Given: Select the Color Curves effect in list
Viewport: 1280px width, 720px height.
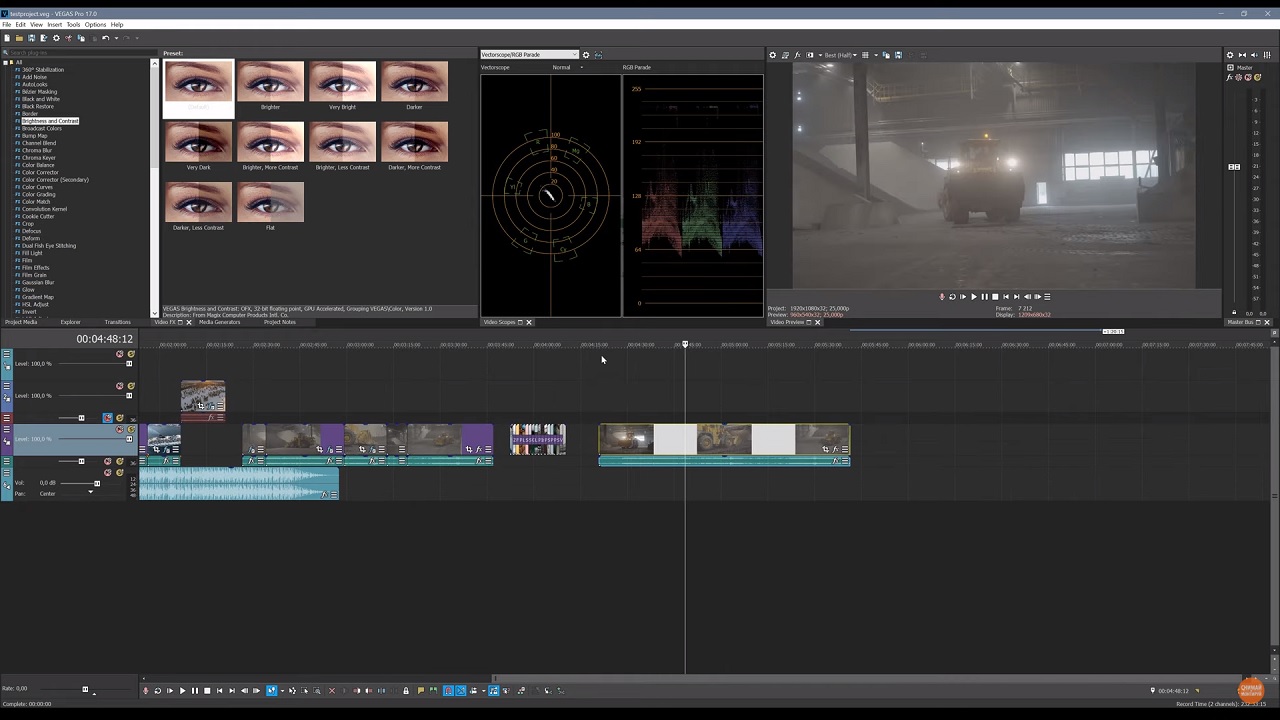Looking at the screenshot, I should pyautogui.click(x=38, y=187).
